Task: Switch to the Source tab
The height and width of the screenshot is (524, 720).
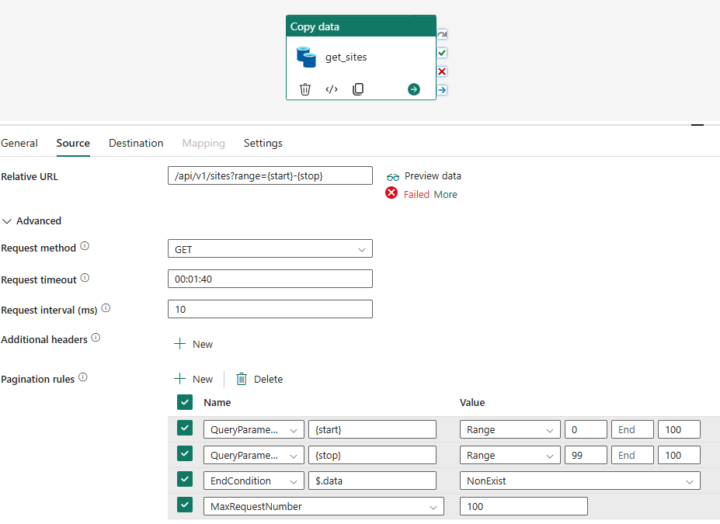Action: point(73,143)
